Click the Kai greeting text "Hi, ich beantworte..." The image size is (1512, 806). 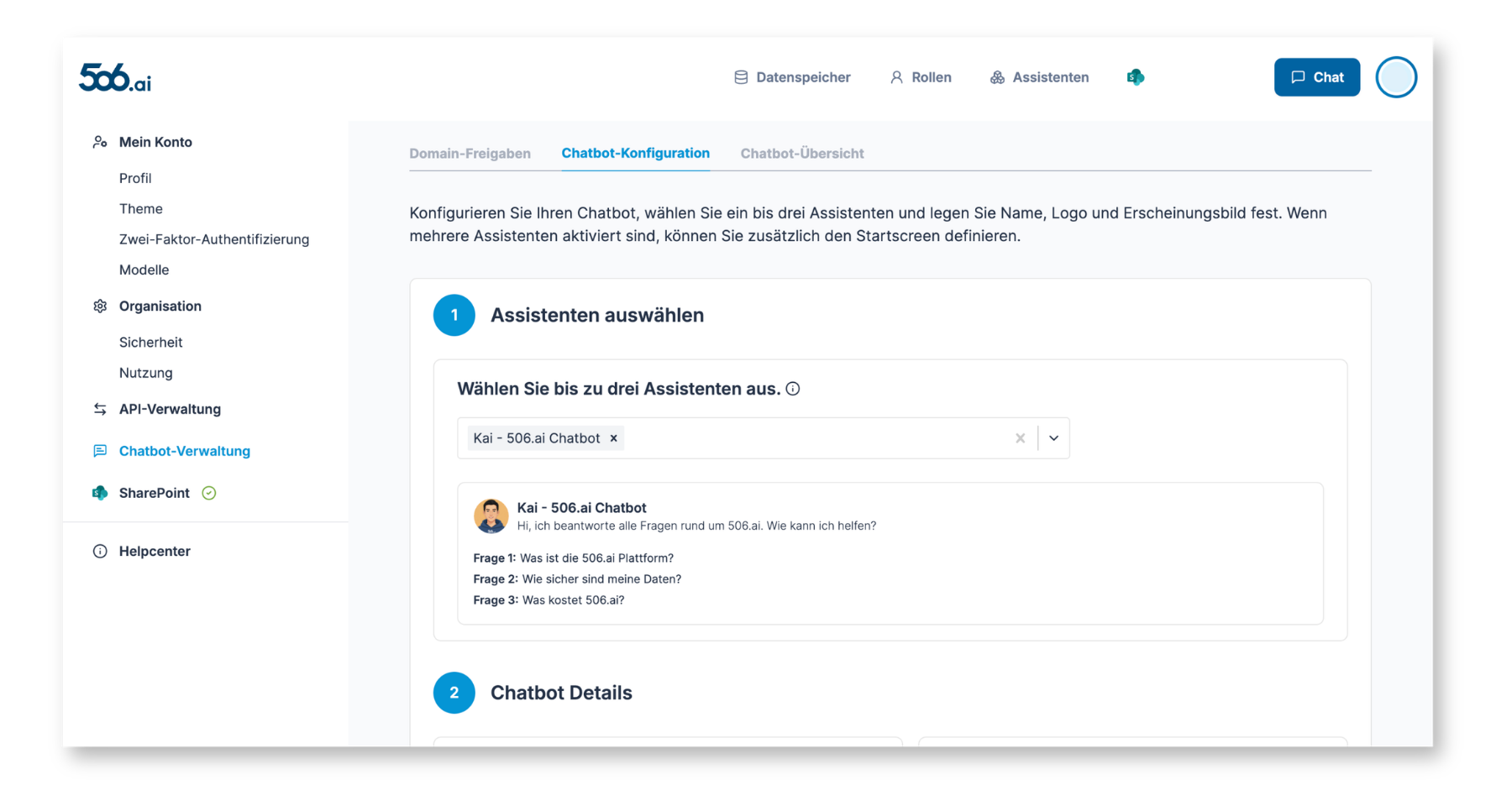coord(696,526)
